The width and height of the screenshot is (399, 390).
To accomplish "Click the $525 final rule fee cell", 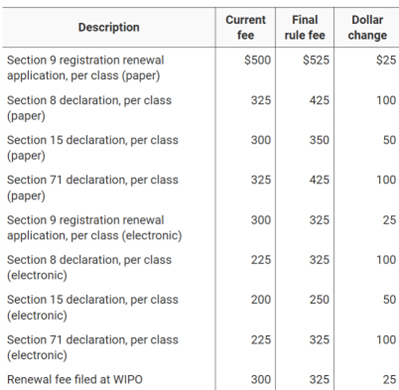I will (316, 60).
